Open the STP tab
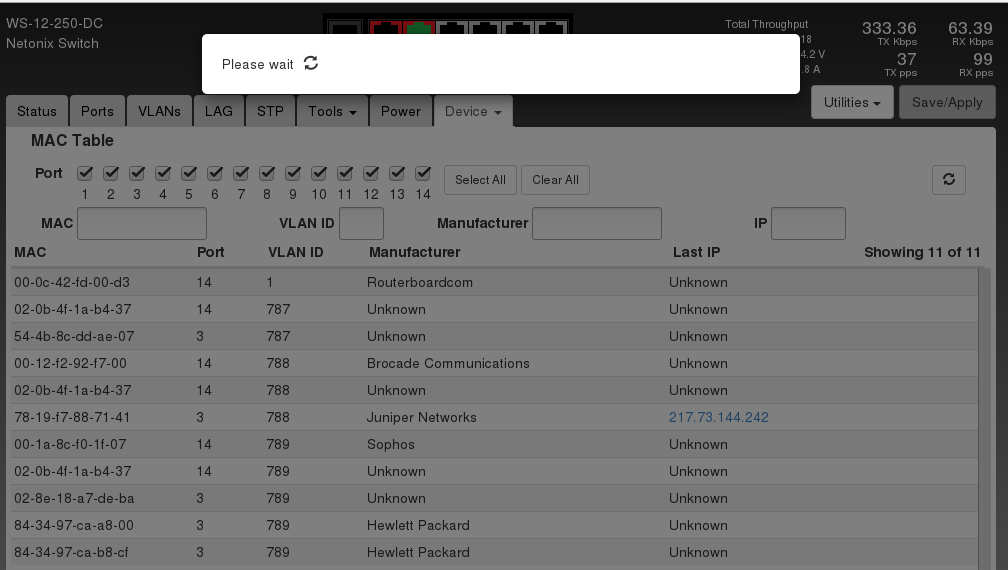This screenshot has width=1008, height=570. pyautogui.click(x=270, y=111)
